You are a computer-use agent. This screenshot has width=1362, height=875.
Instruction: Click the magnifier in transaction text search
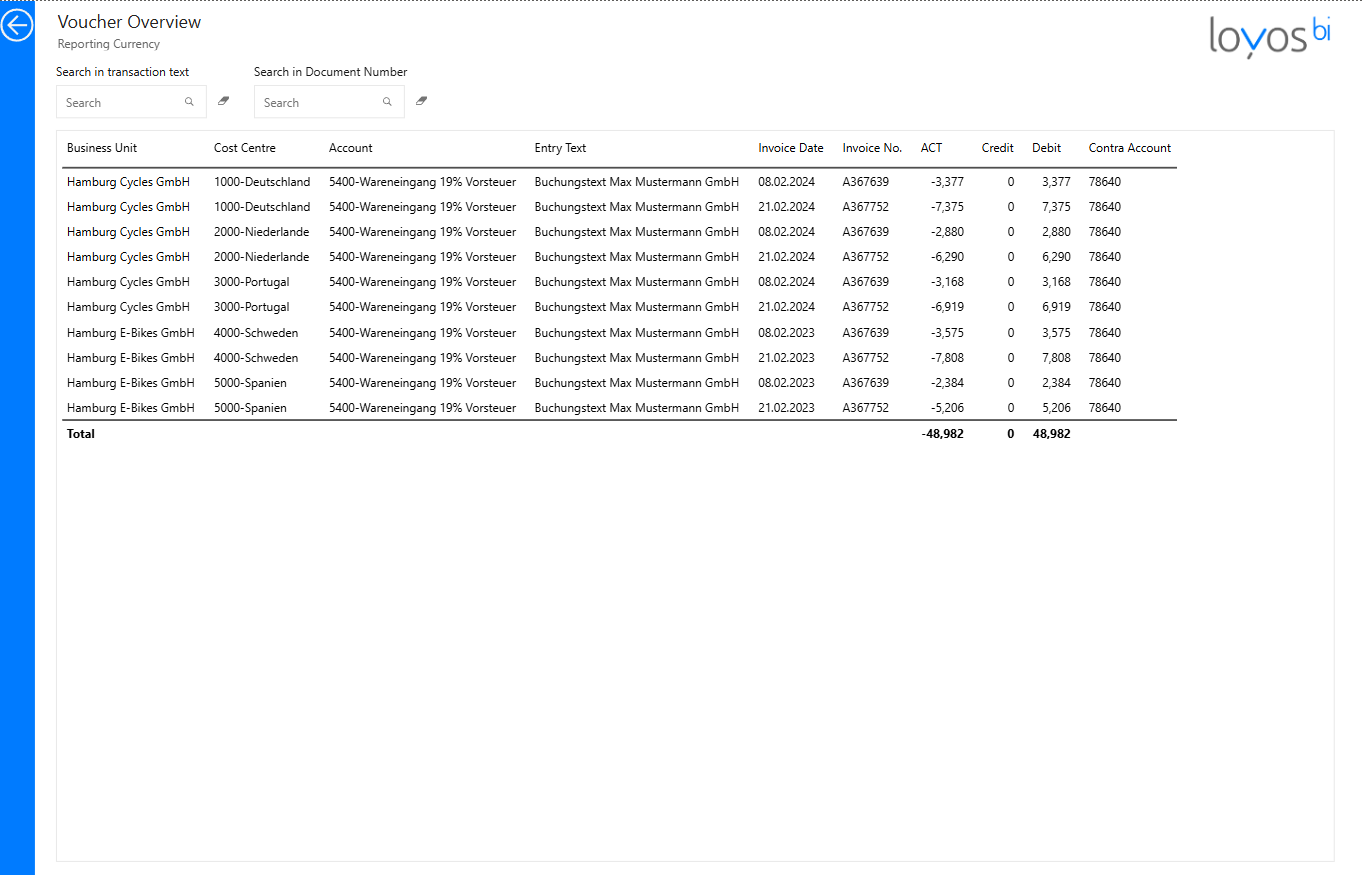point(189,102)
